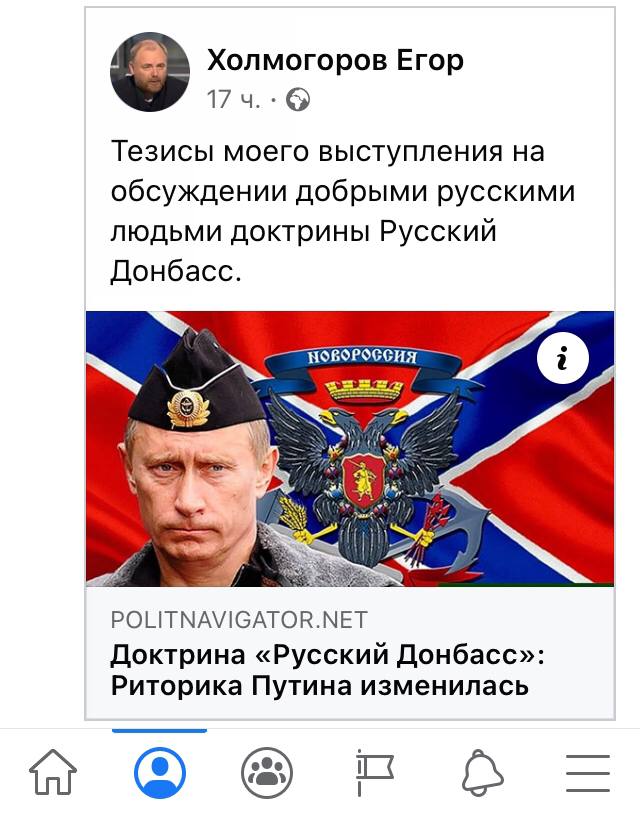The image size is (640, 817).
Task: Click the man's military cap in image
Action: [x=196, y=383]
